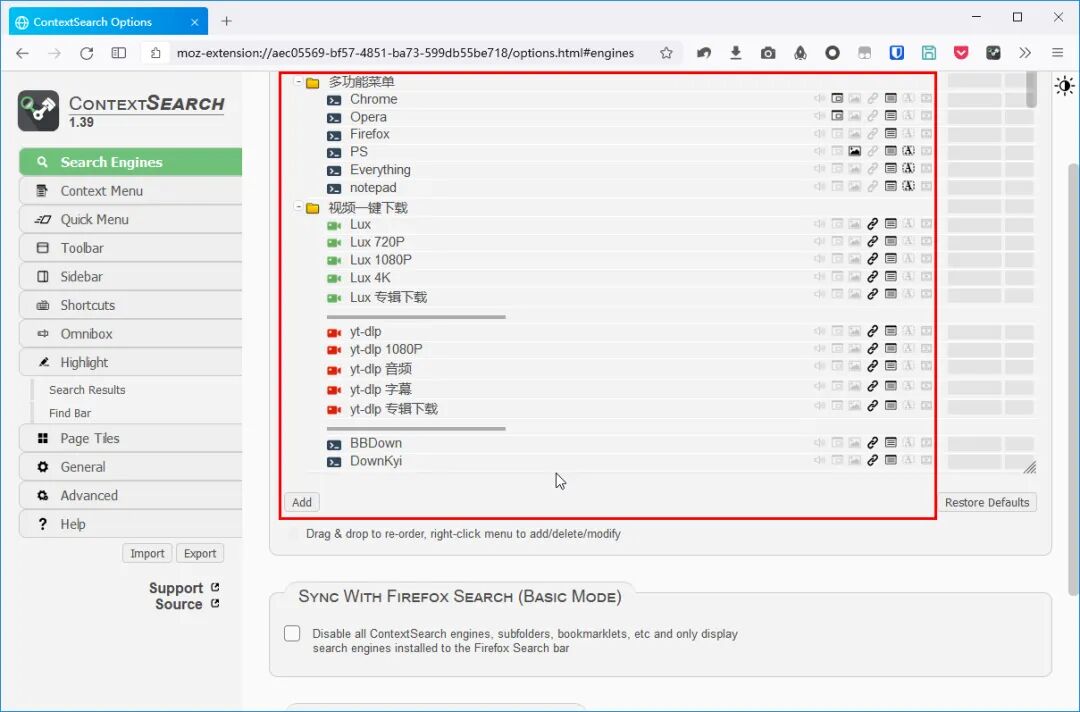Screen dimensions: 1080x712
Task: Click the terminal icon beside BBDown
Action: 334,444
